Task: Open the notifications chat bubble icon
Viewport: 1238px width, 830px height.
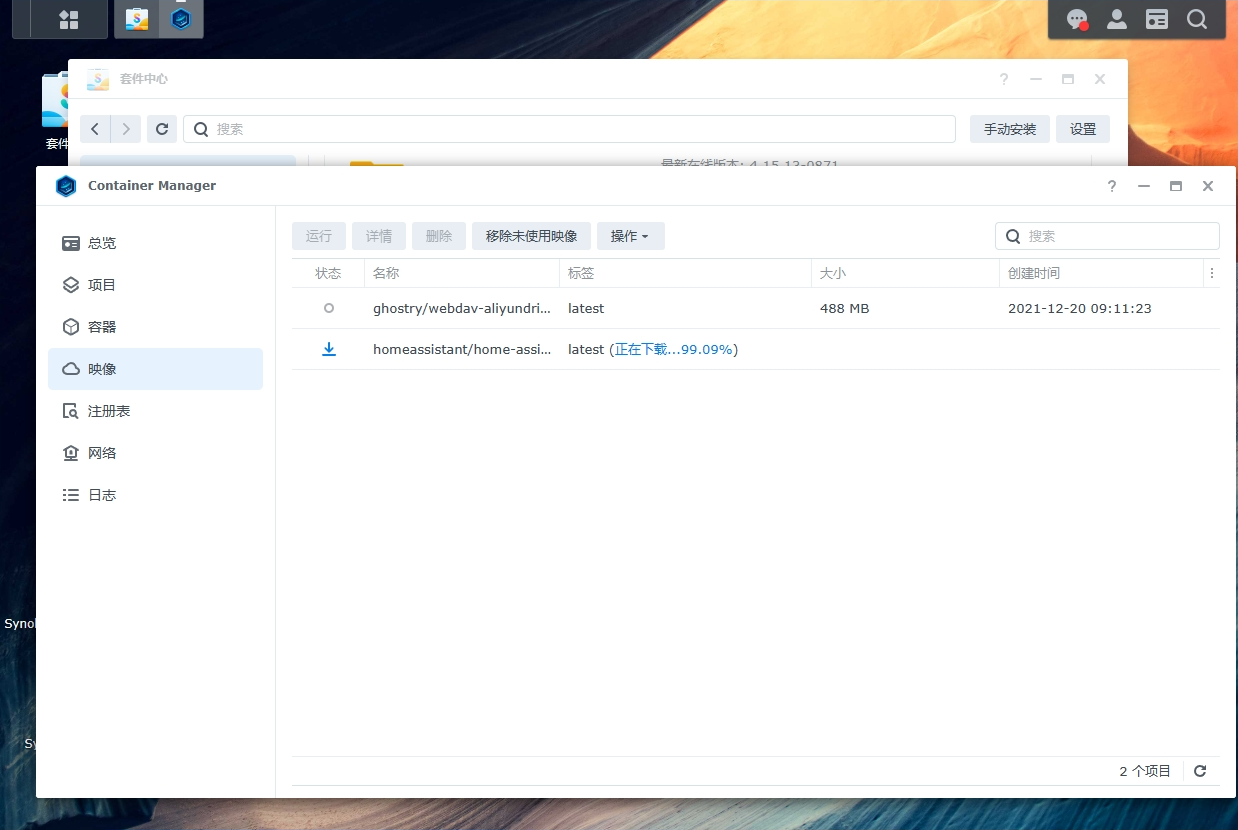Action: point(1077,19)
